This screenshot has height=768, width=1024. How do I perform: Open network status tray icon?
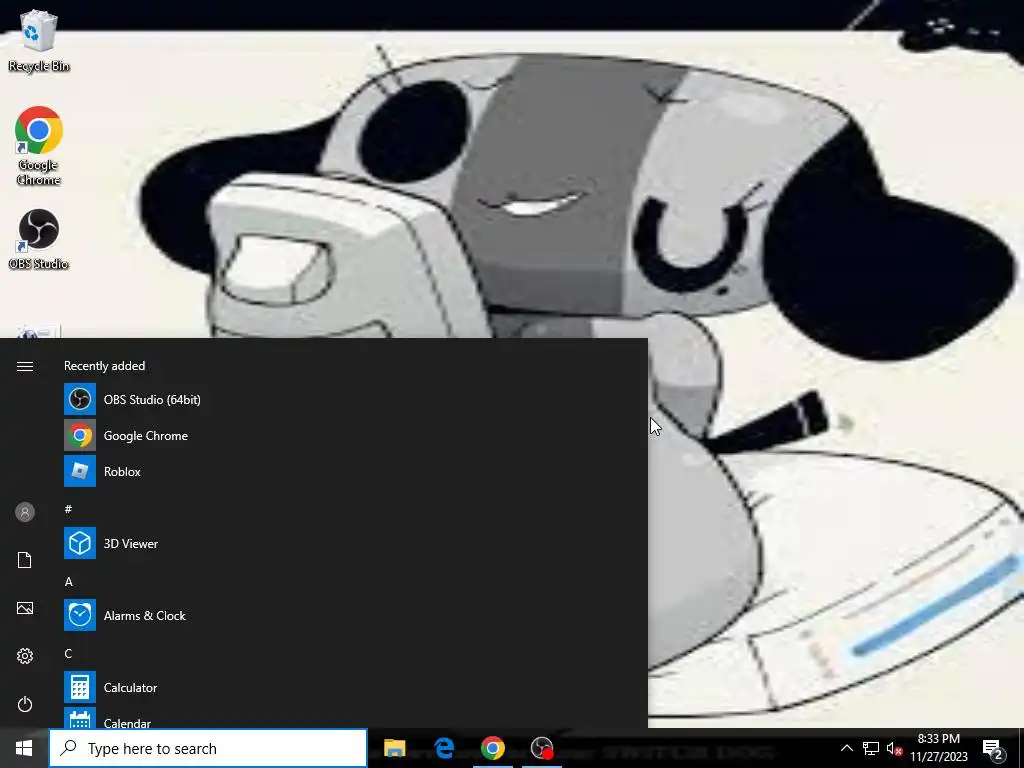click(871, 748)
